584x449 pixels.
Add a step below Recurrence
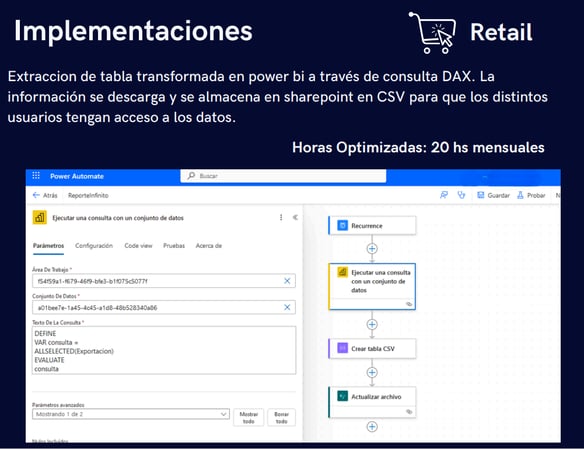coord(372,249)
